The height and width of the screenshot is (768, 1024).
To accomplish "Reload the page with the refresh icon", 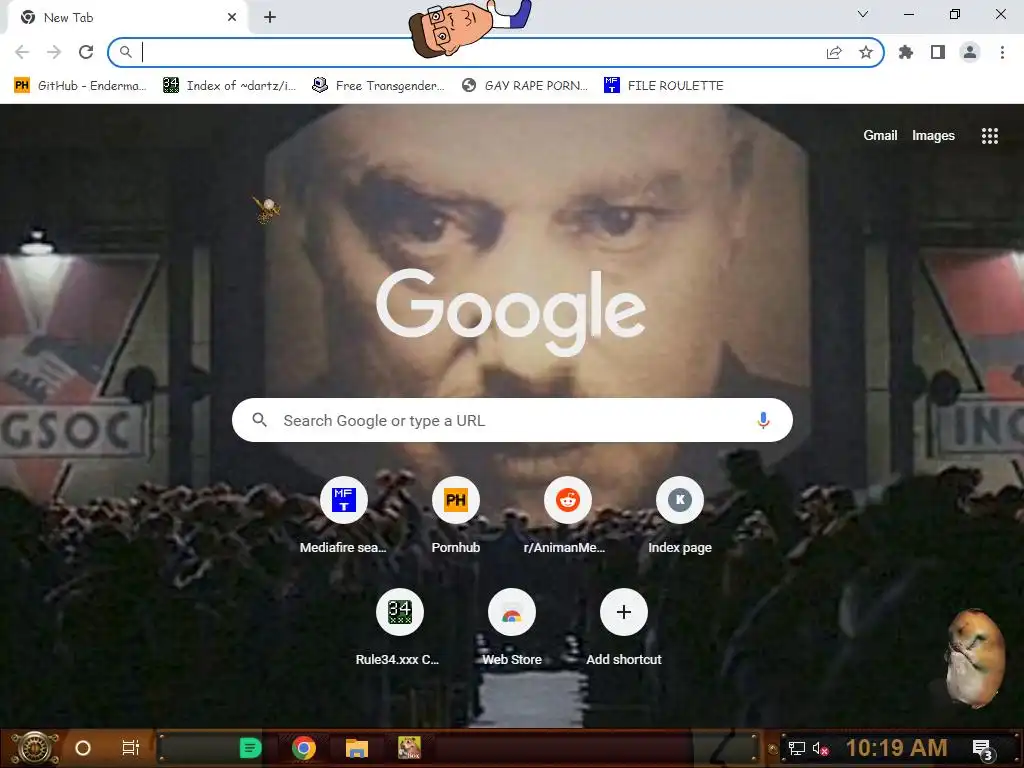I will pos(86,52).
